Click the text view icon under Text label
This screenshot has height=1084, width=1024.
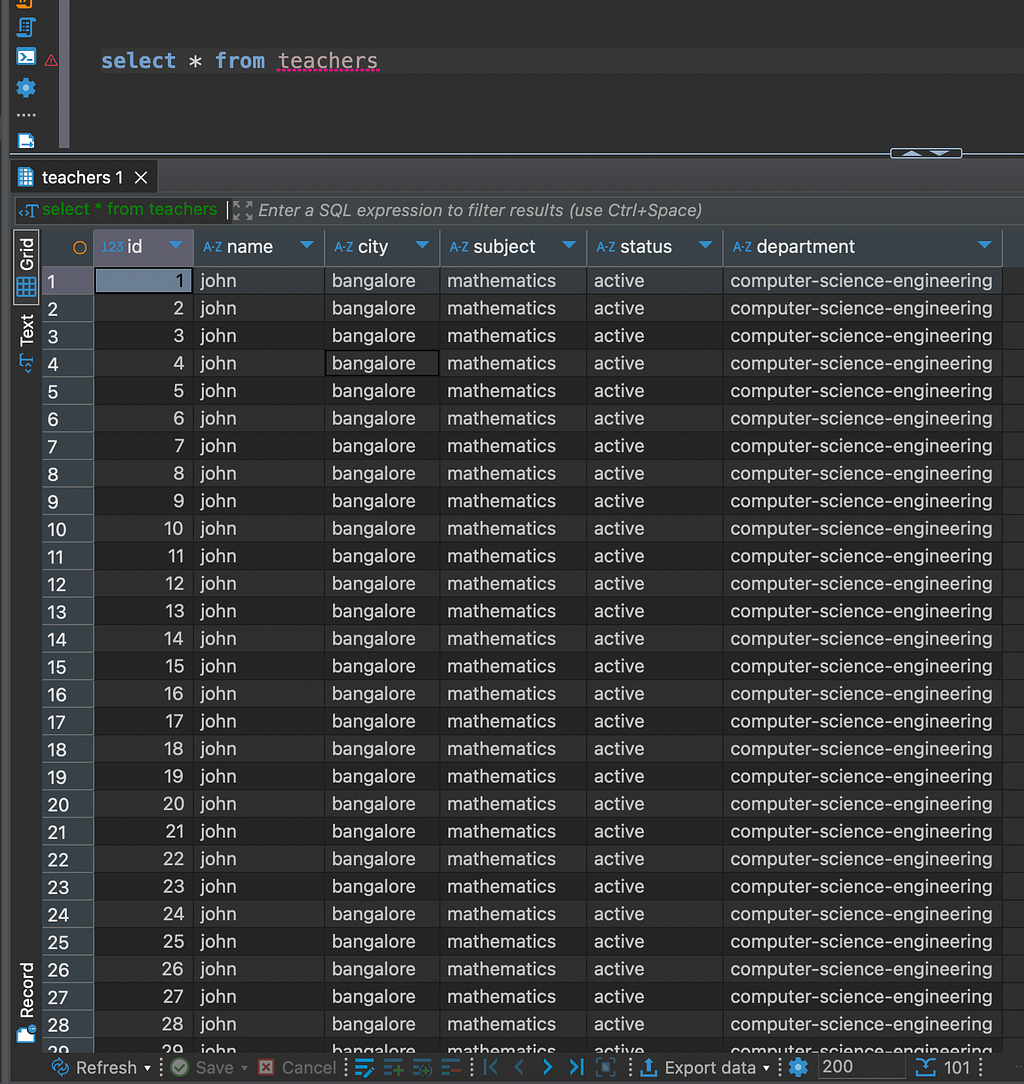(x=26, y=362)
